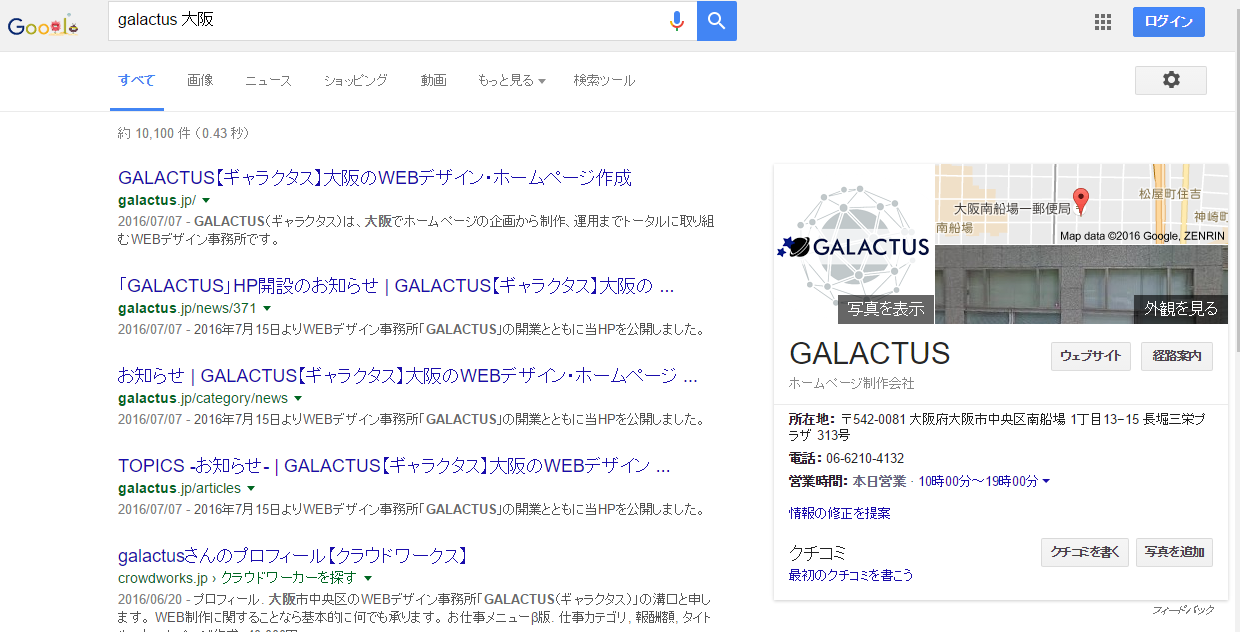Open 「GALACTUS」HP開設のお知らせ result
Image resolution: width=1240 pixels, height=632 pixels.
point(396,286)
